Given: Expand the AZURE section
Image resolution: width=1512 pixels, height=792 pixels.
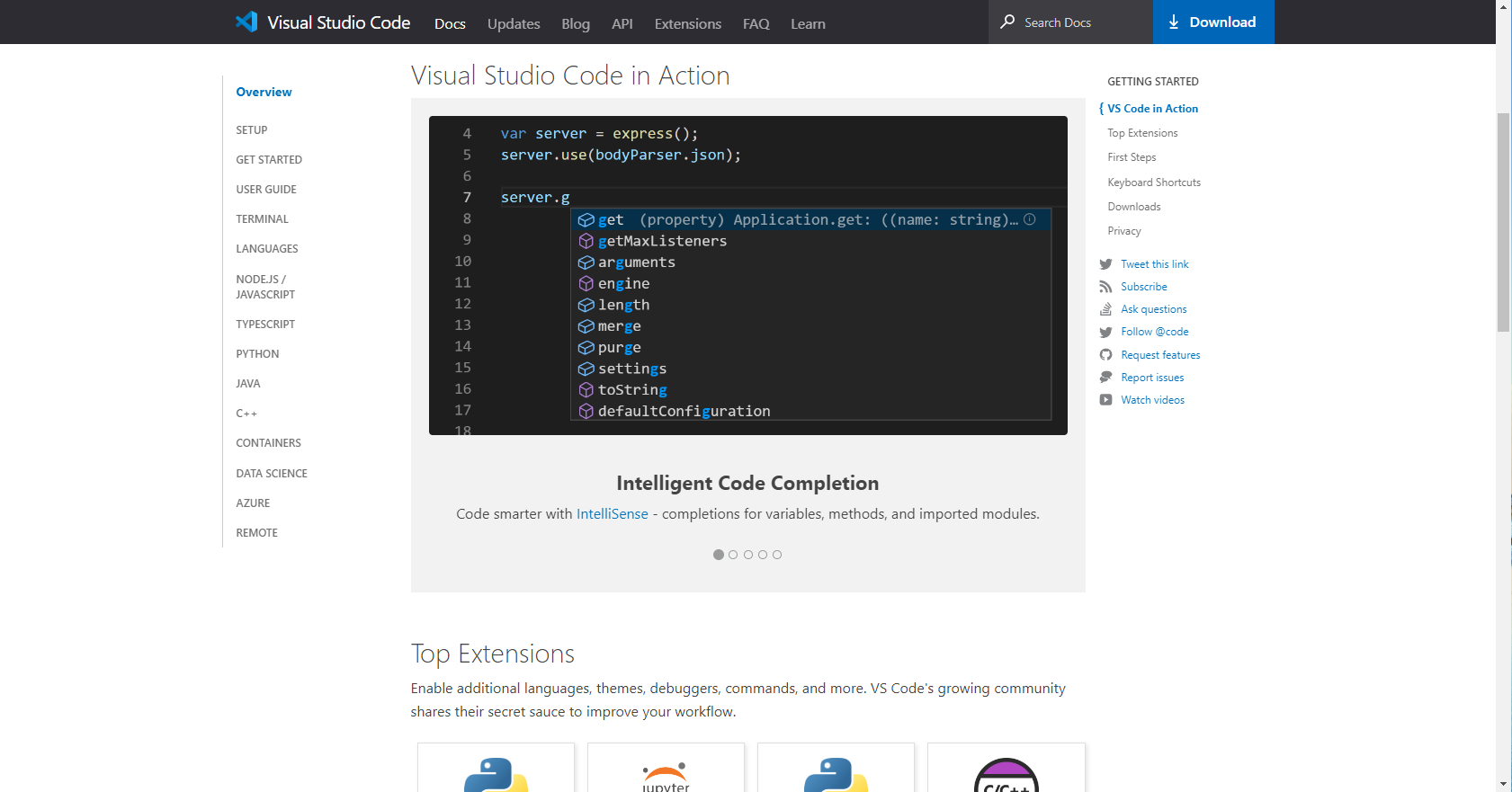Looking at the screenshot, I should coord(253,503).
